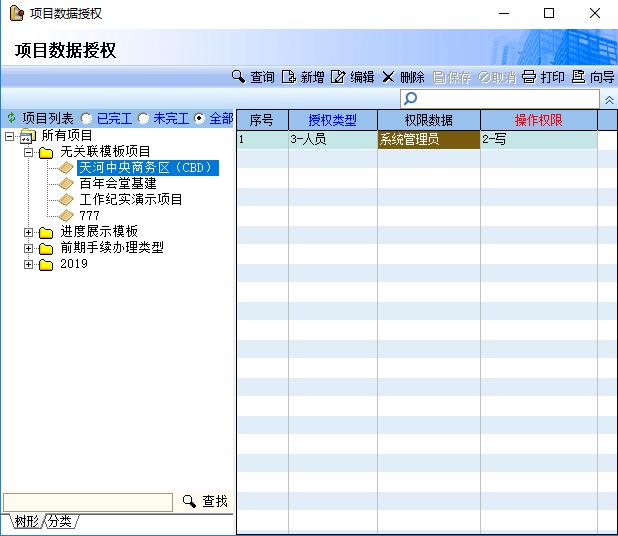The image size is (618, 536).
Task: Click the magnifier icon in search box
Action: [410, 99]
